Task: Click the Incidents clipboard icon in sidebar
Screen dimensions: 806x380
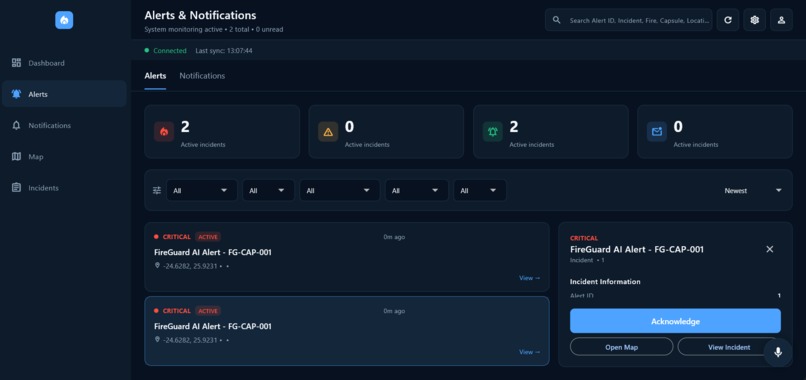Action: coord(16,188)
